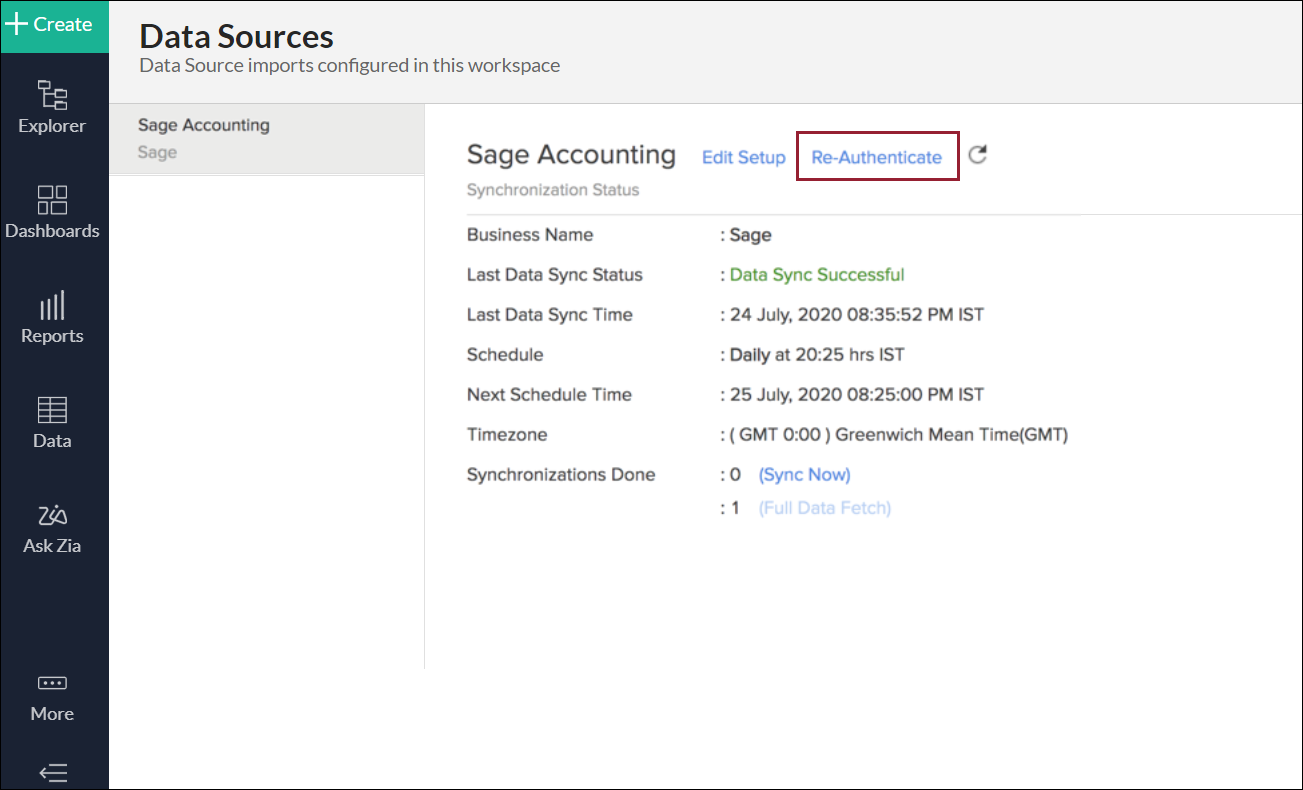
Task: Click the Data Sources page title
Action: tap(236, 37)
